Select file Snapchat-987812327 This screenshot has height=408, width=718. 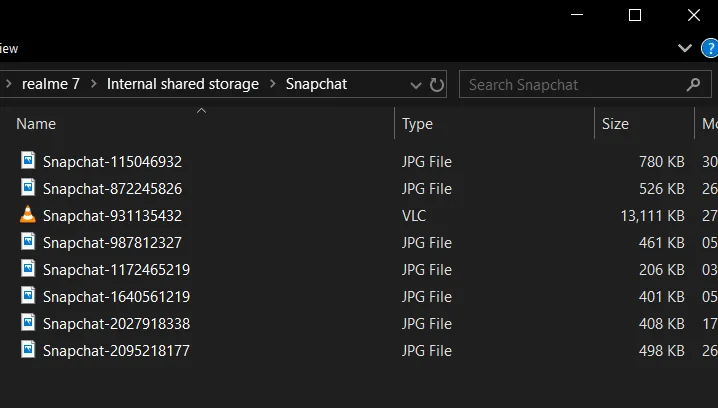pos(112,243)
